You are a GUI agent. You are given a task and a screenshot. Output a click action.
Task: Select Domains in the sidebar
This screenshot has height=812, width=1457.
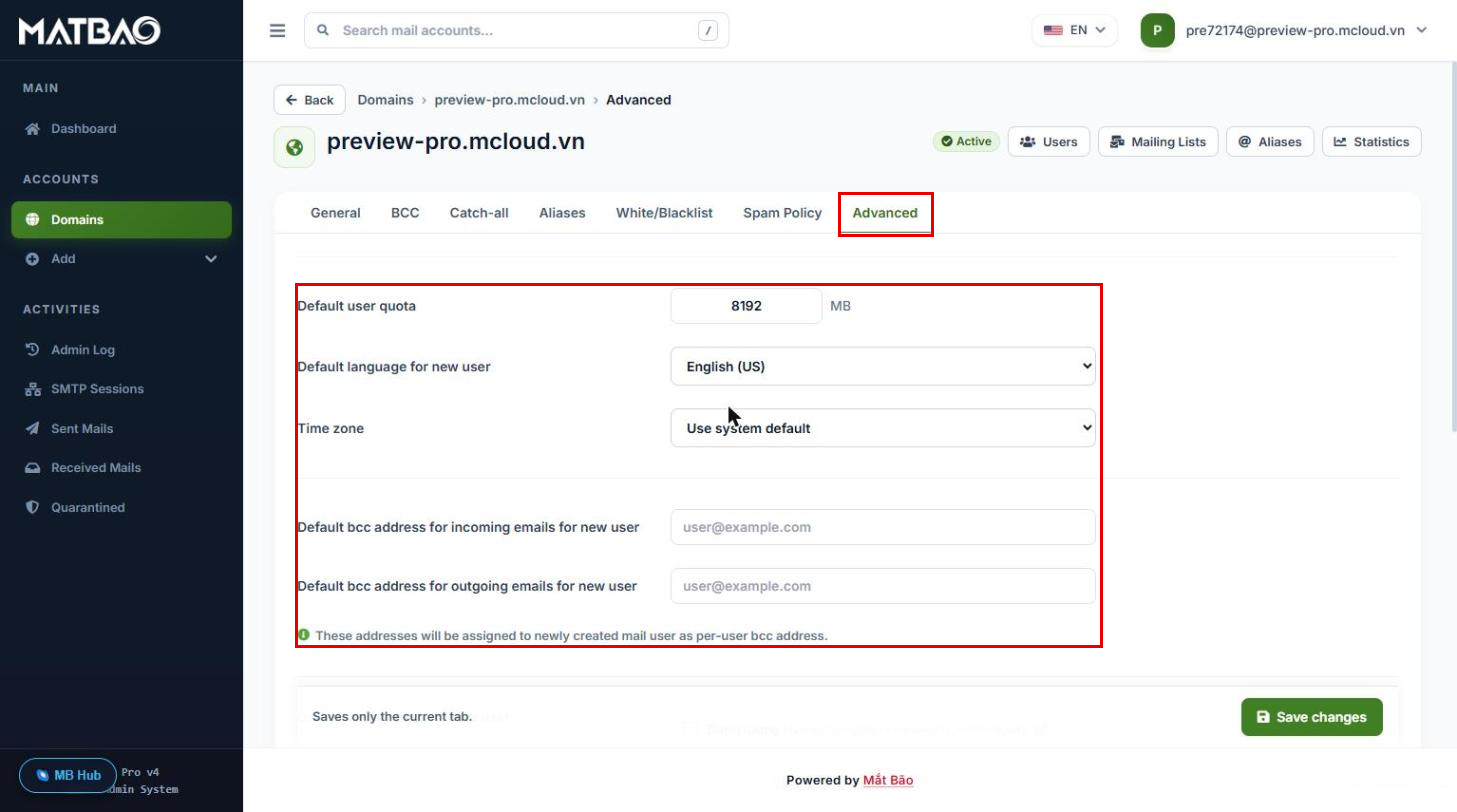tap(121, 220)
